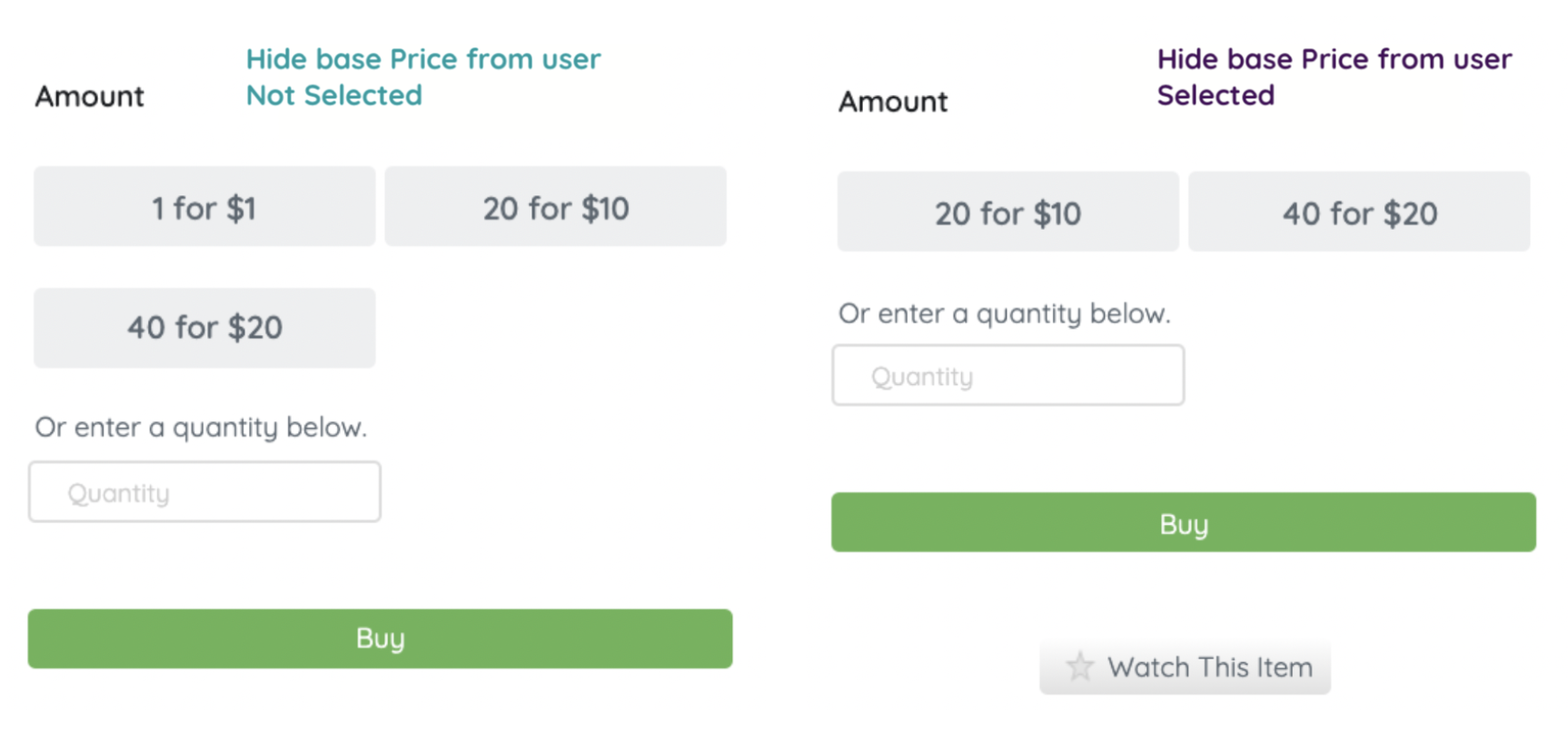Pick "40 for $20" under the purple Selected heading

(x=1359, y=212)
